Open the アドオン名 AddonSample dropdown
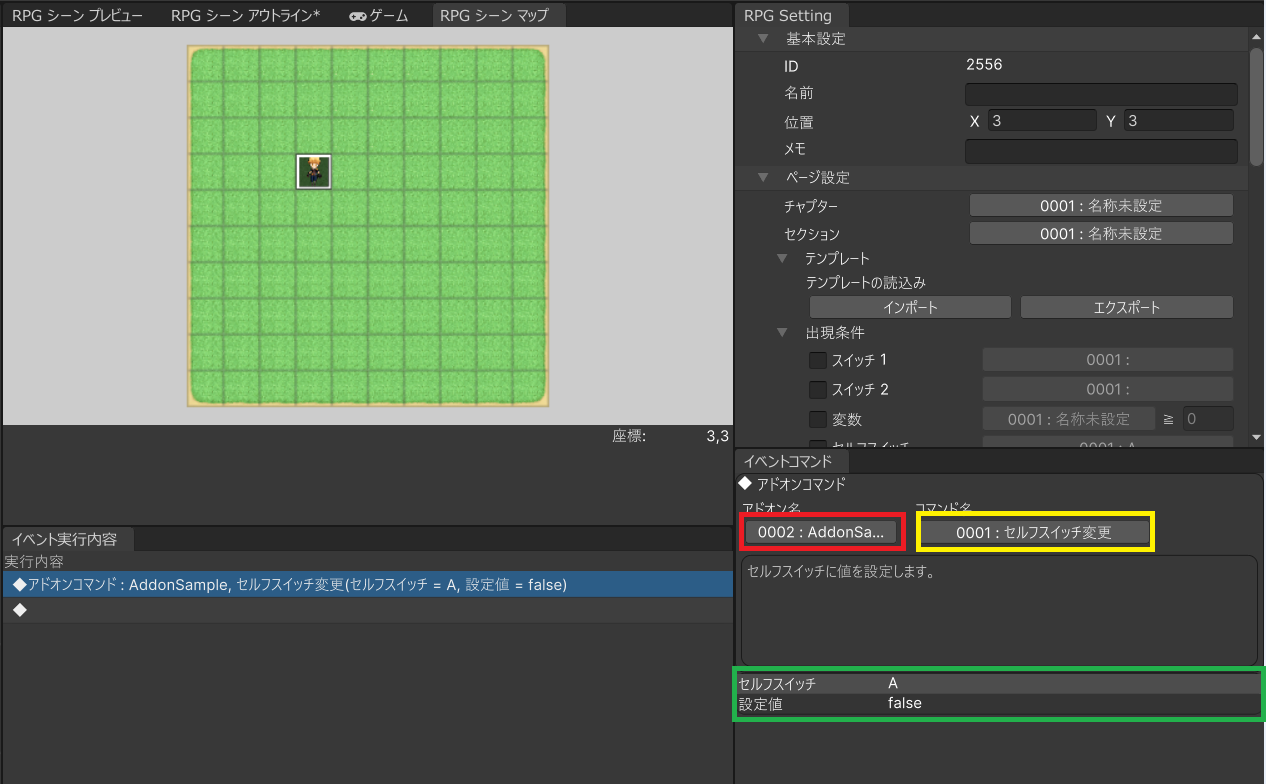Viewport: 1266px width, 784px height. pos(821,532)
